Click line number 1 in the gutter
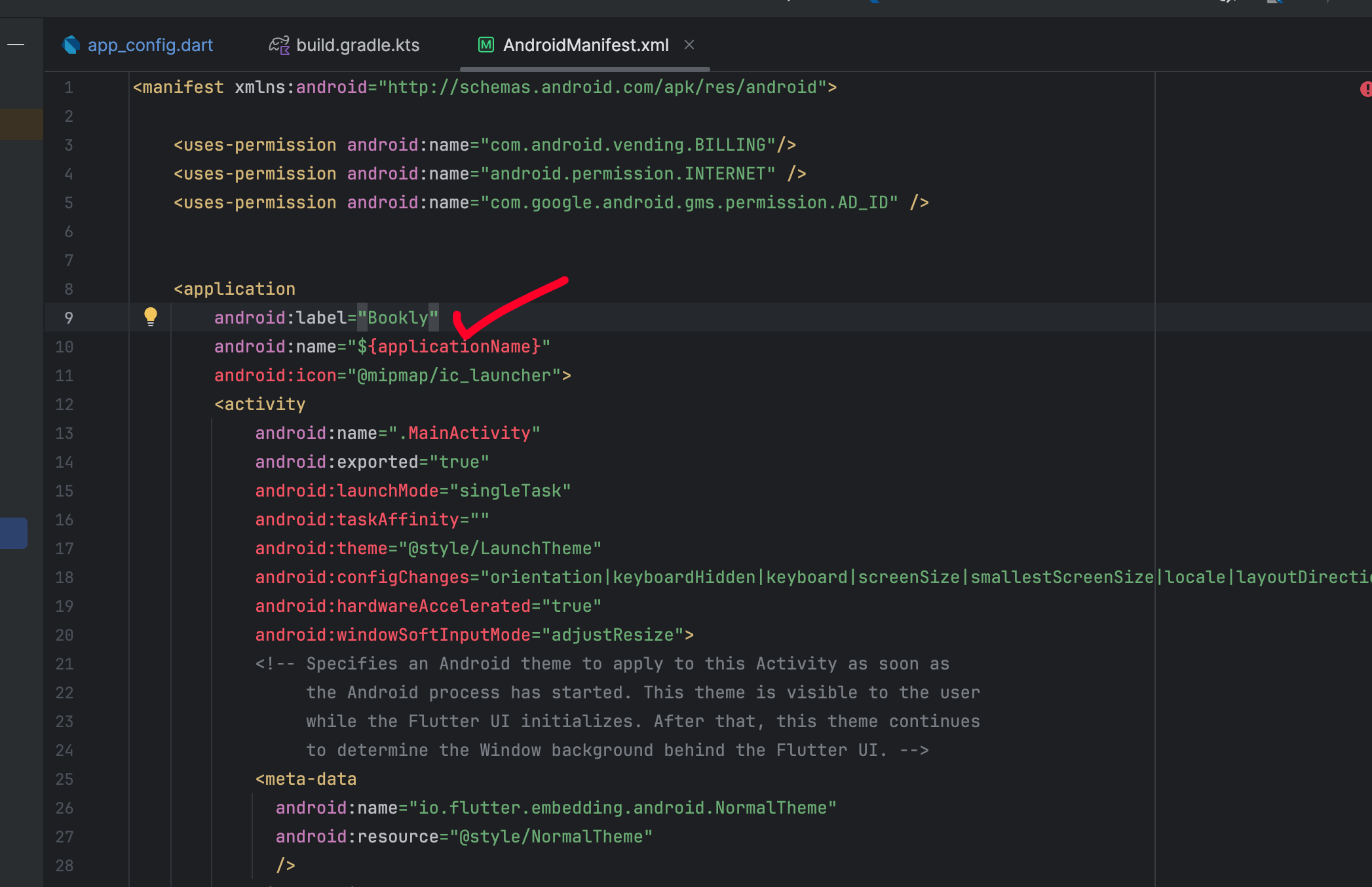 (69, 87)
